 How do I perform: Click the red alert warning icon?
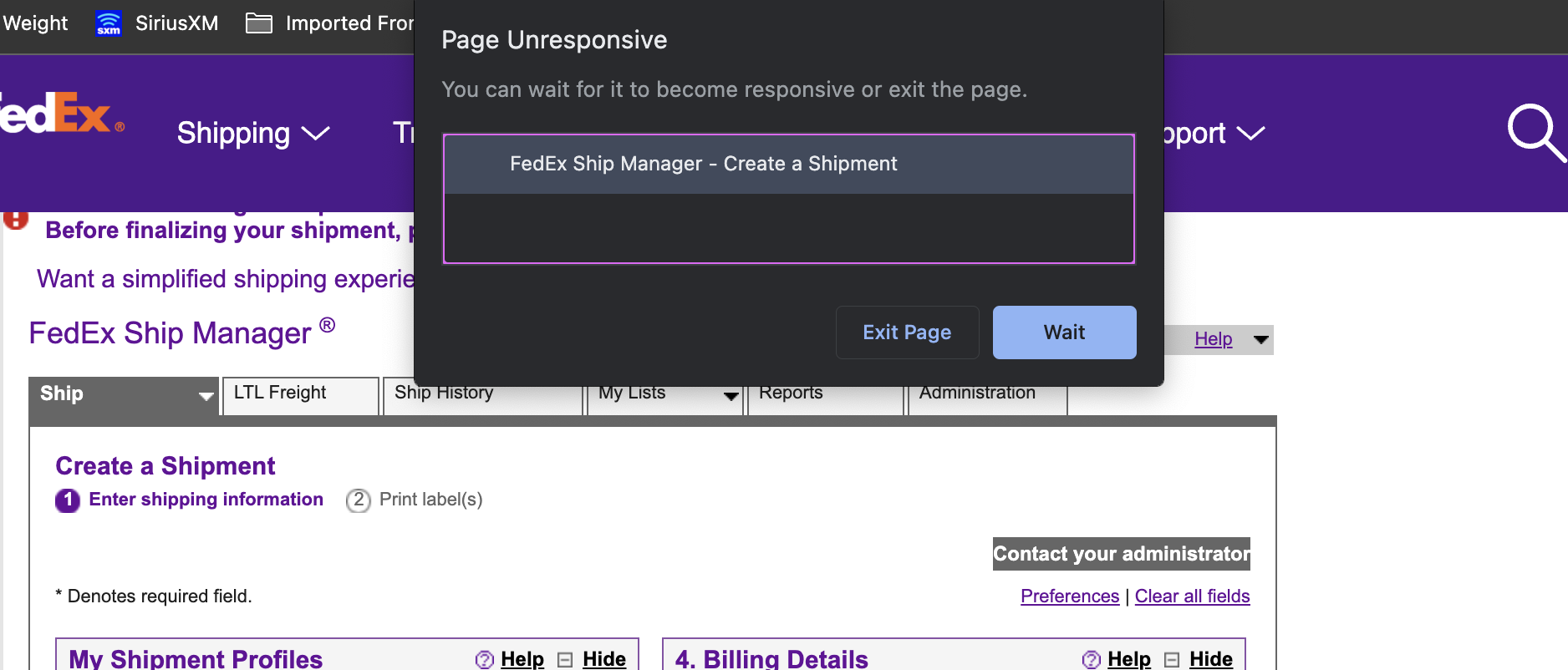[16, 220]
